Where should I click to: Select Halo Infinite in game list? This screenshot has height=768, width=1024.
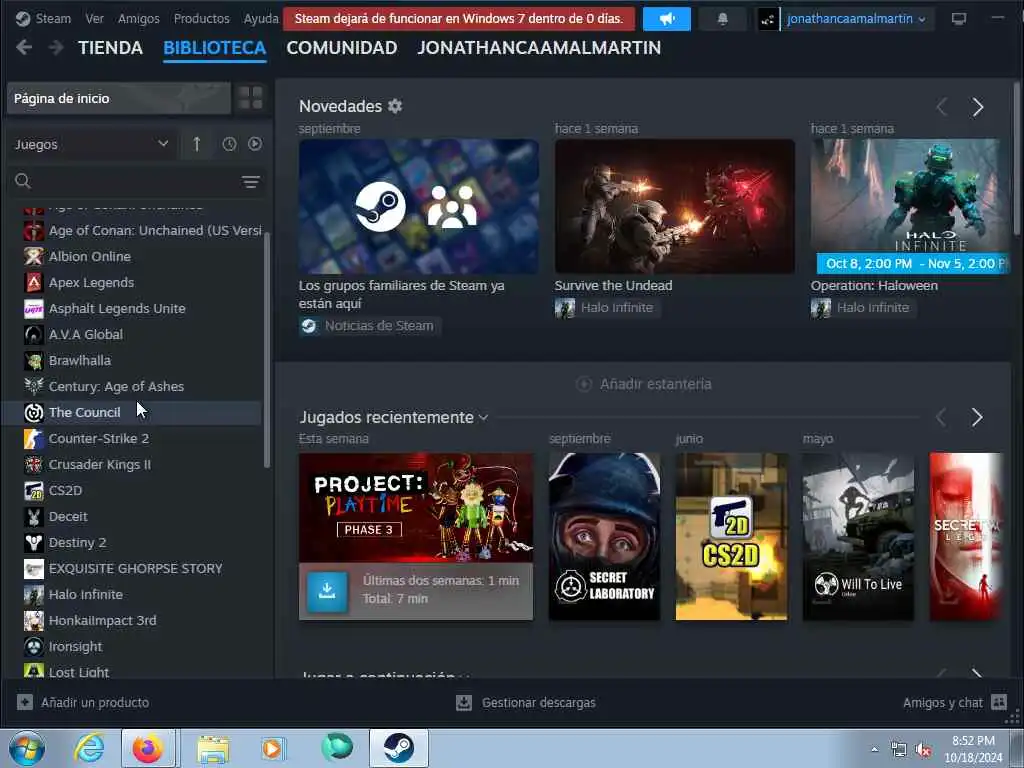pyautogui.click(x=133, y=594)
